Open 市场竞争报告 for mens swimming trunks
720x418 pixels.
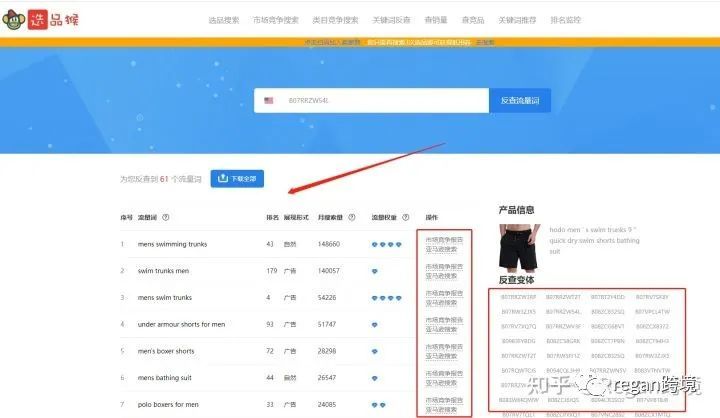tap(444, 240)
